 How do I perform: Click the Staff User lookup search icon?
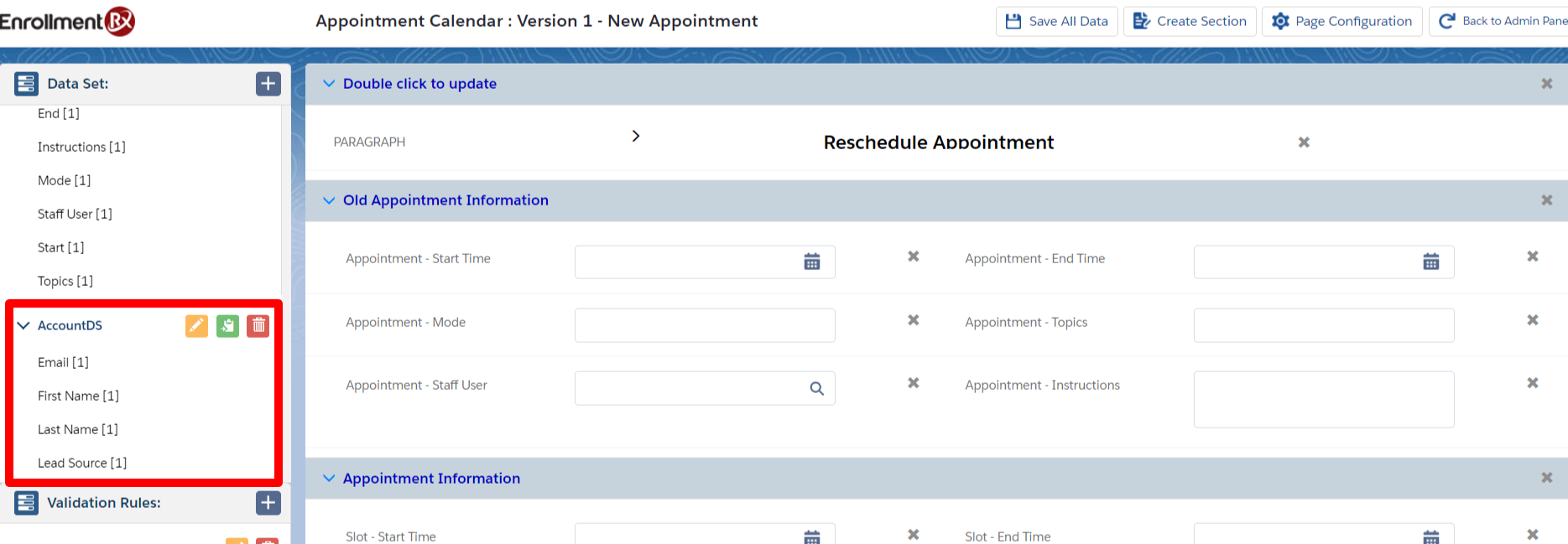point(816,389)
